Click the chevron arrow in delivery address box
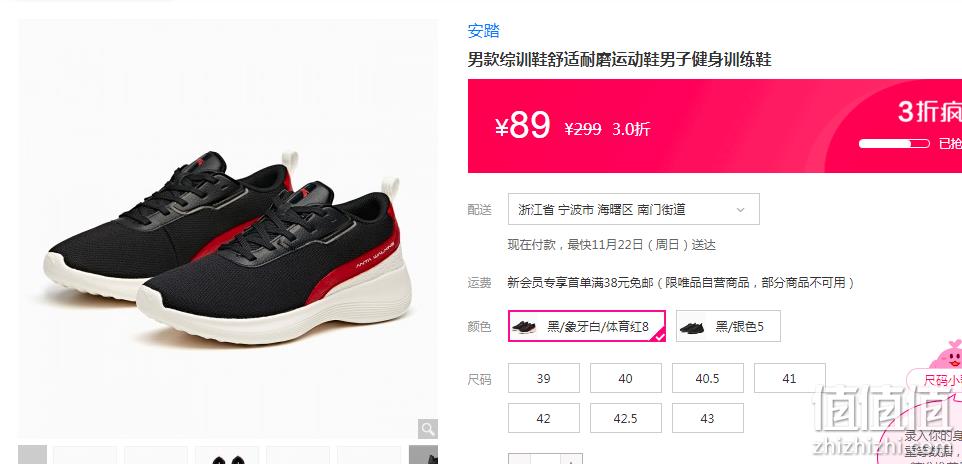This screenshot has width=962, height=464. (741, 210)
